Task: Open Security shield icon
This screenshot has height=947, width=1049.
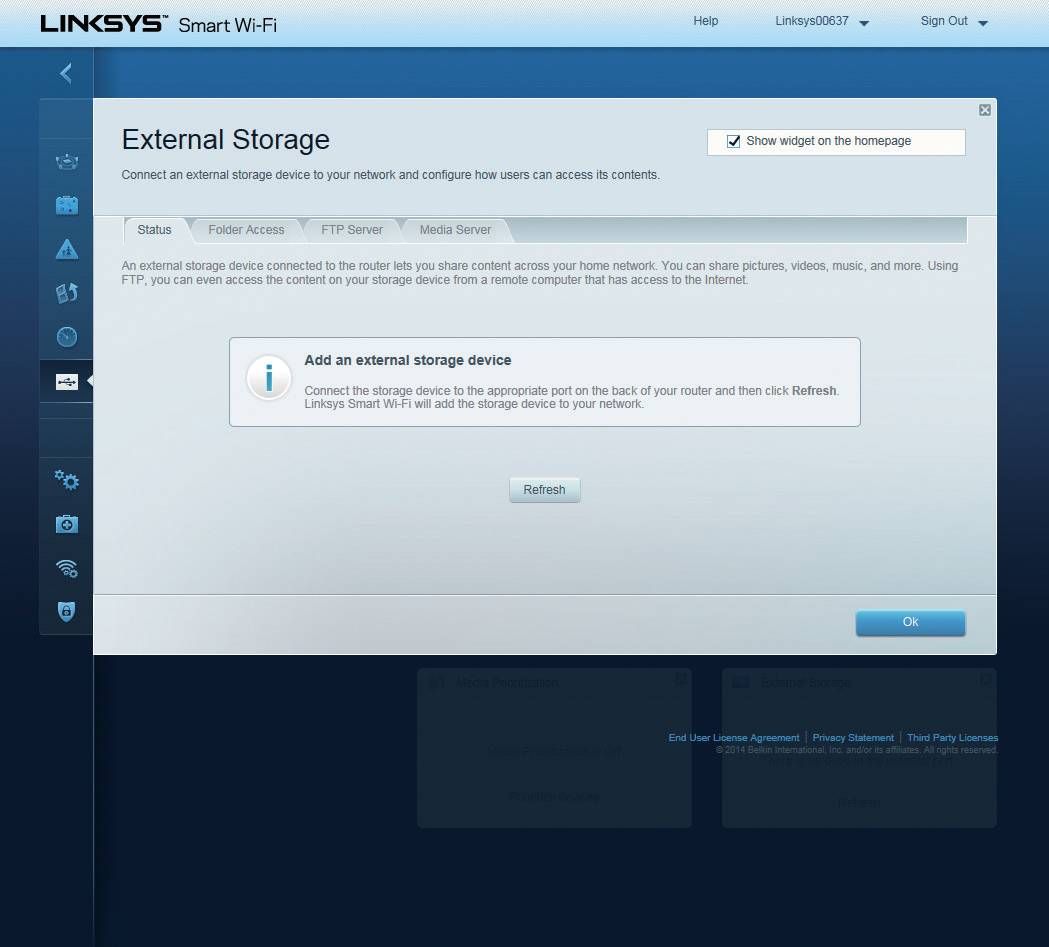Action: point(66,611)
